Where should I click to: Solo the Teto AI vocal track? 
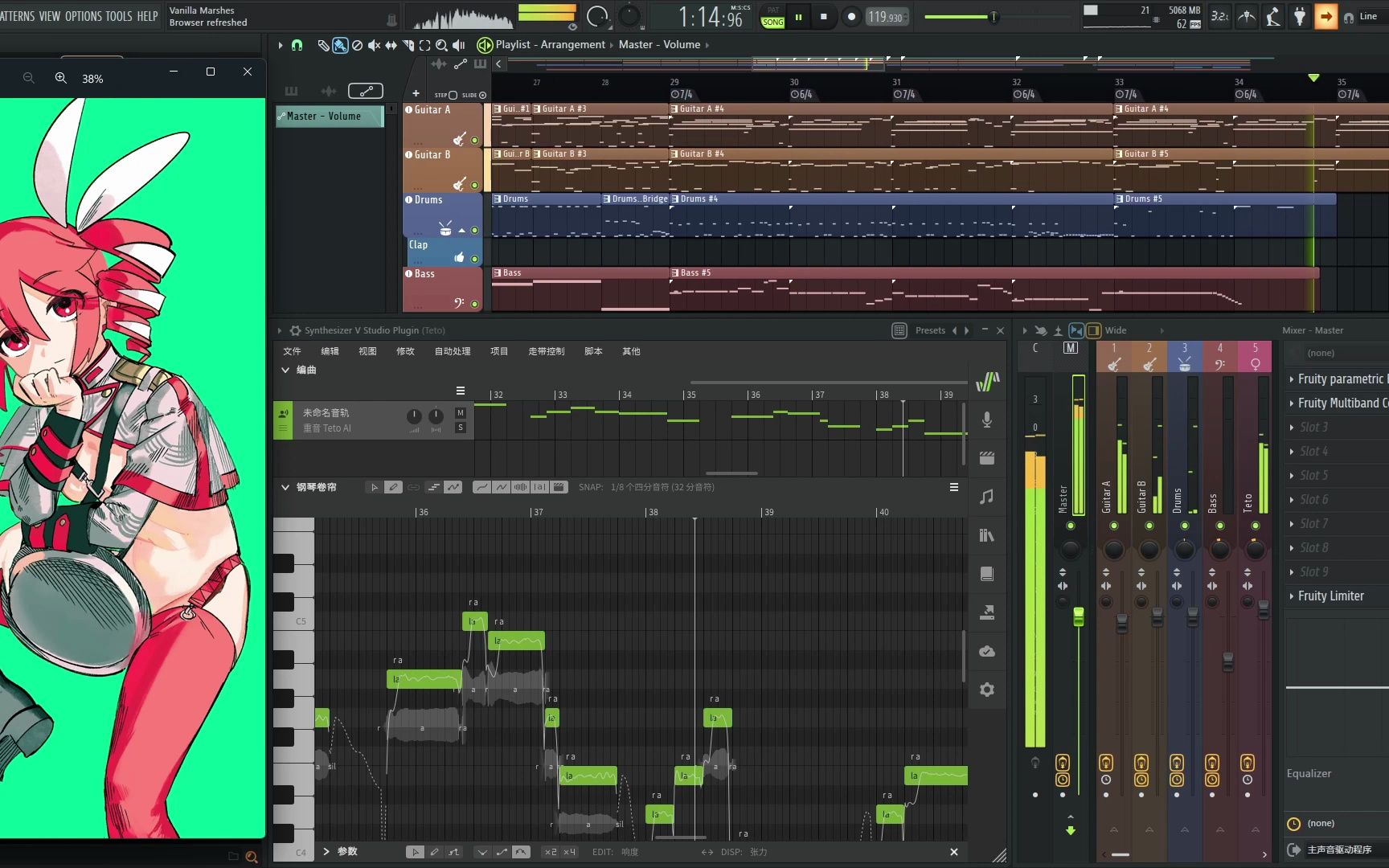point(460,428)
